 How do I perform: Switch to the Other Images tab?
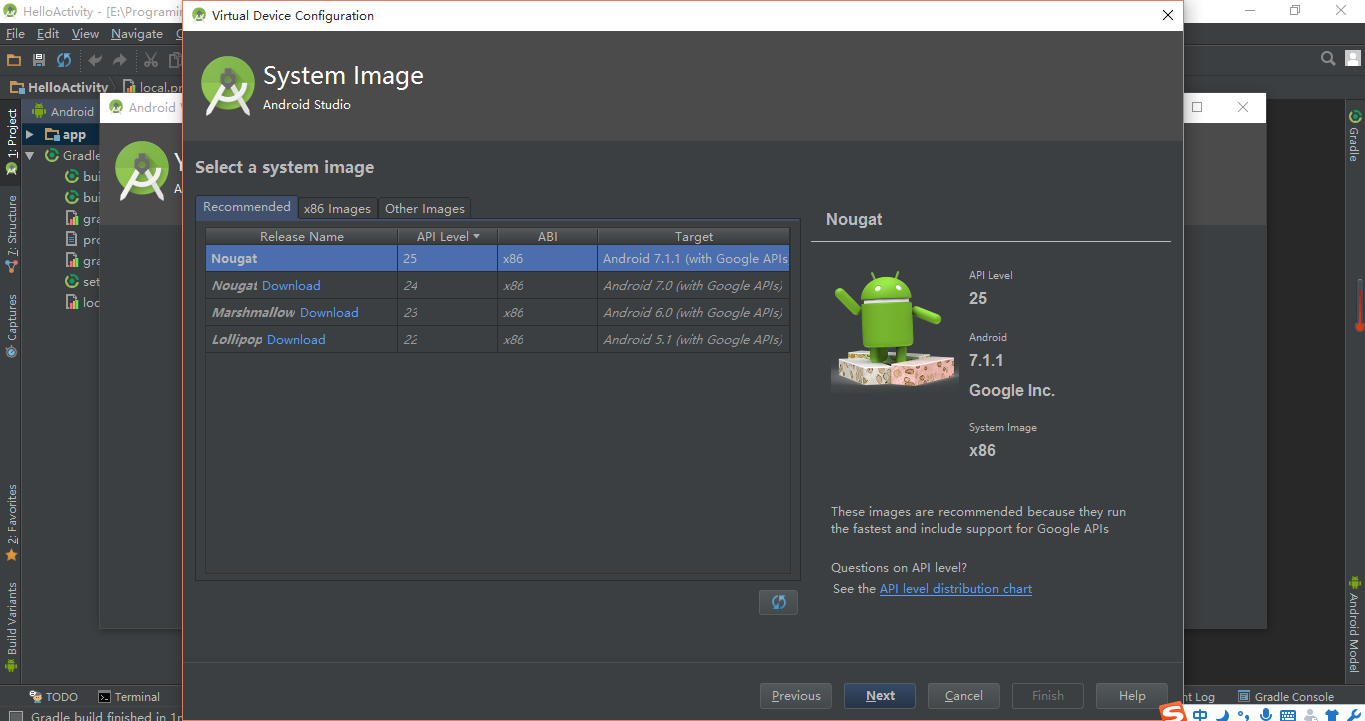[x=425, y=208]
